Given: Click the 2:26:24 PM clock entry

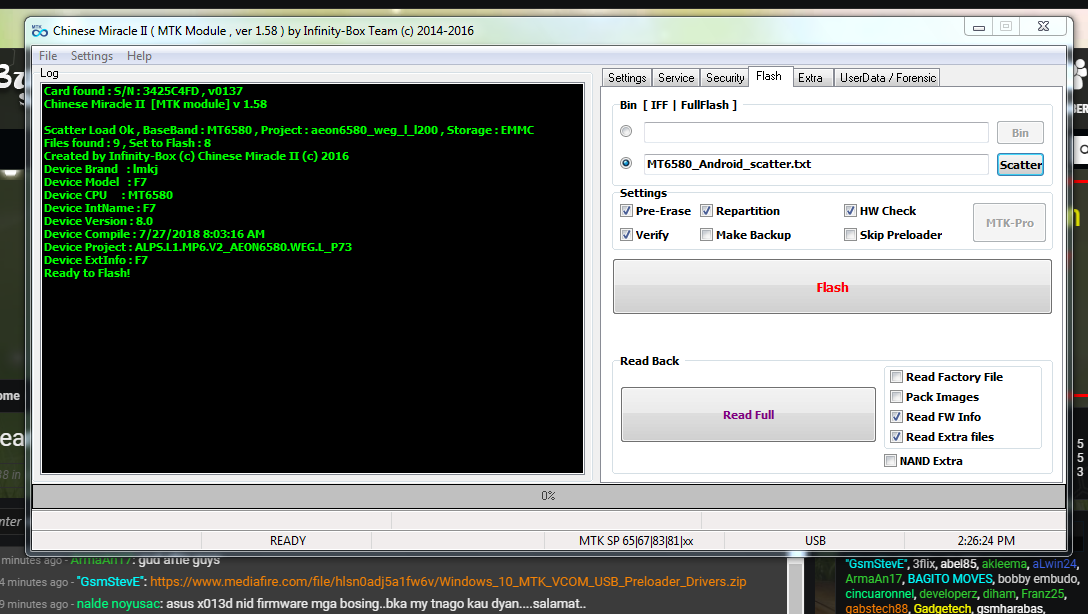Looking at the screenshot, I should tap(986, 540).
